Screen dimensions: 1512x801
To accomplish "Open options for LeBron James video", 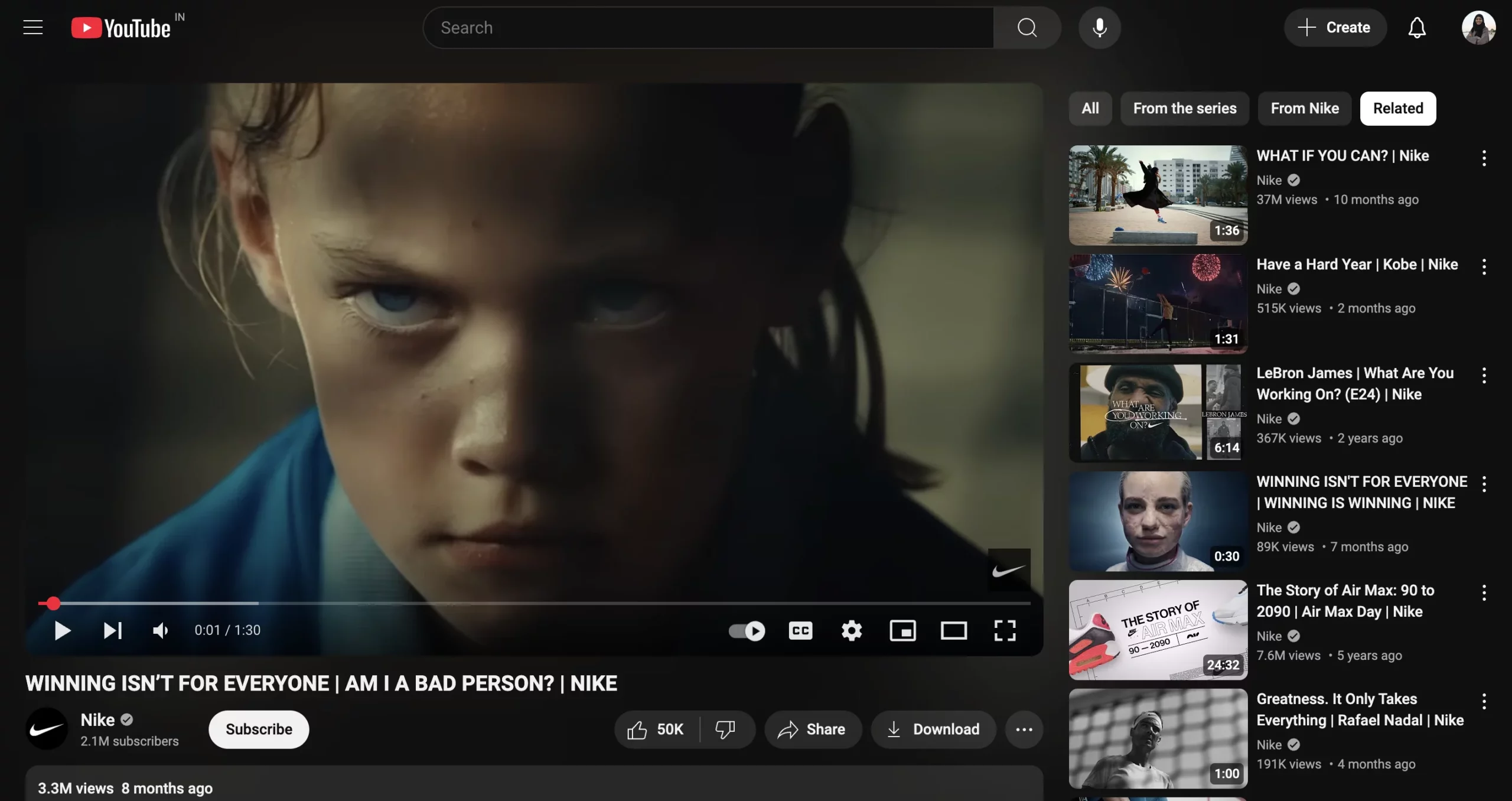I will click(x=1484, y=375).
